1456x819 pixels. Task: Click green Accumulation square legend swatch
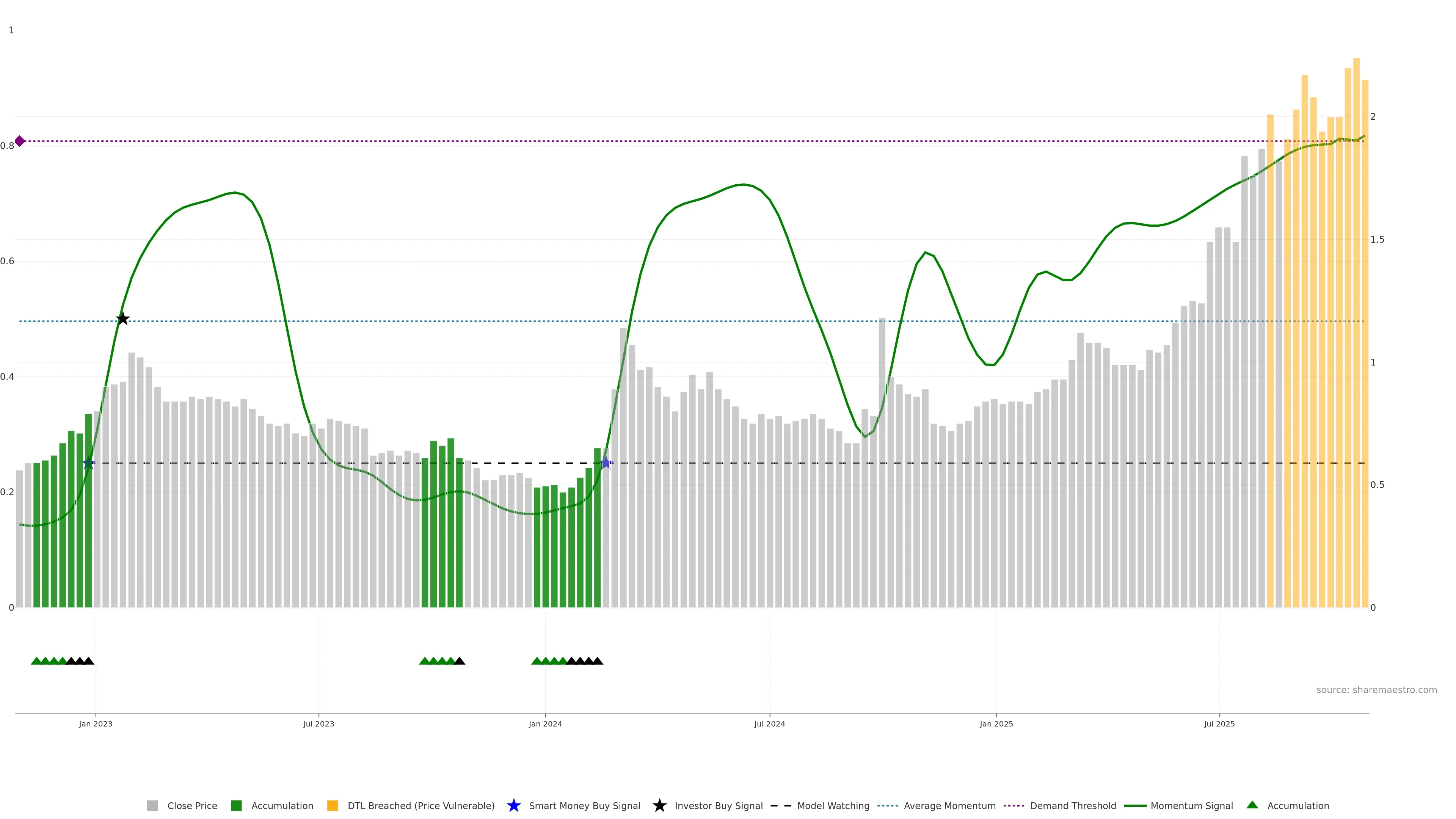[236, 805]
